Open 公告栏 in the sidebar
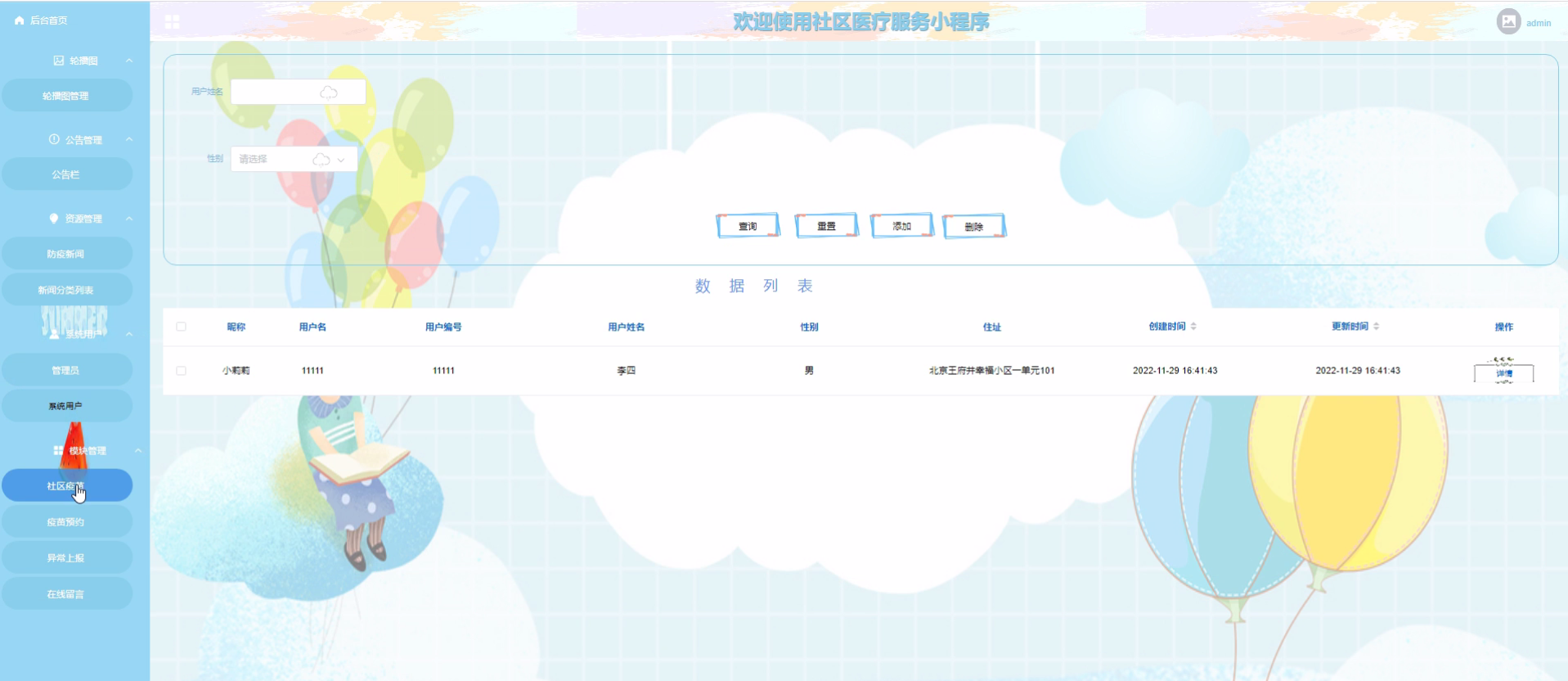Viewport: 1568px width, 681px height. point(66,174)
